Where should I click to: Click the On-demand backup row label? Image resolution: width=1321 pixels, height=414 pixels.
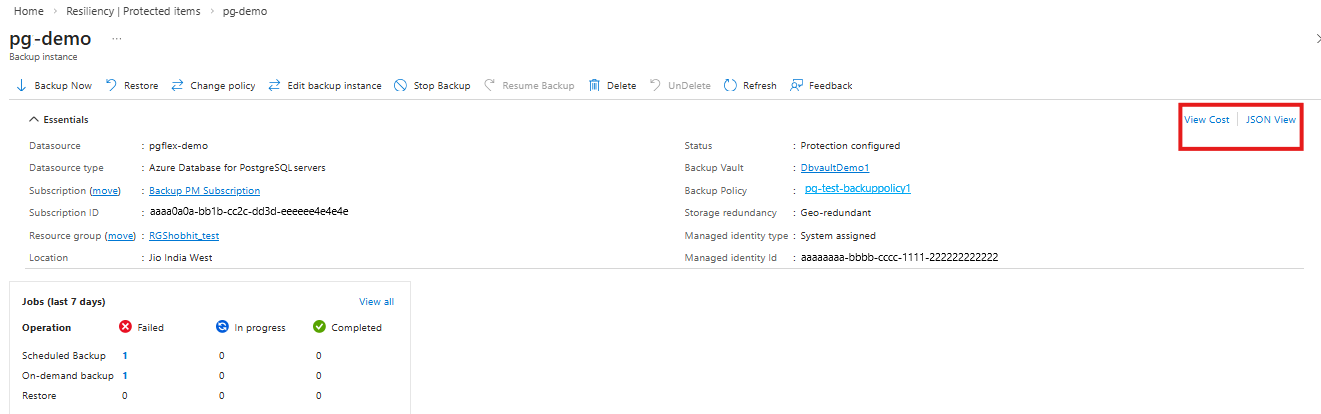coord(67,376)
